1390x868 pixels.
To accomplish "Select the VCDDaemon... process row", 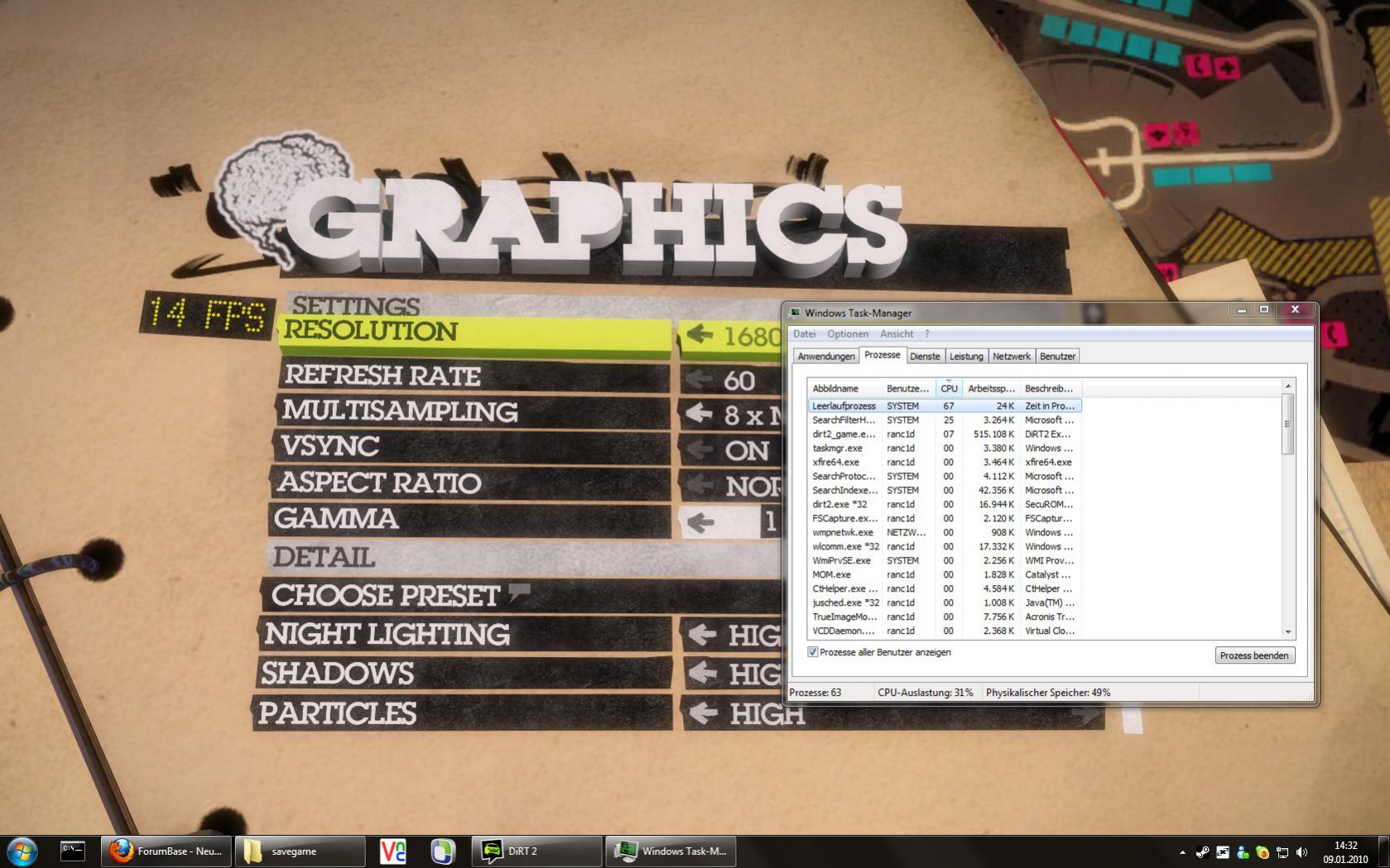I will tap(945, 631).
